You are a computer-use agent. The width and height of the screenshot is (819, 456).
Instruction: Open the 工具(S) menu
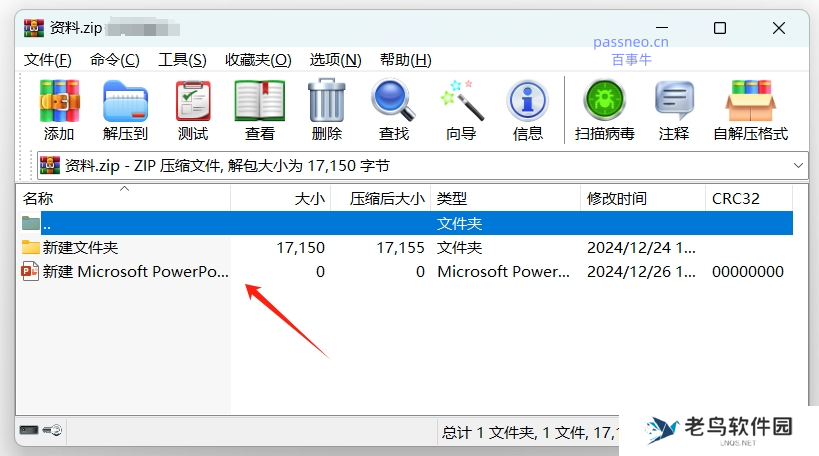click(182, 60)
